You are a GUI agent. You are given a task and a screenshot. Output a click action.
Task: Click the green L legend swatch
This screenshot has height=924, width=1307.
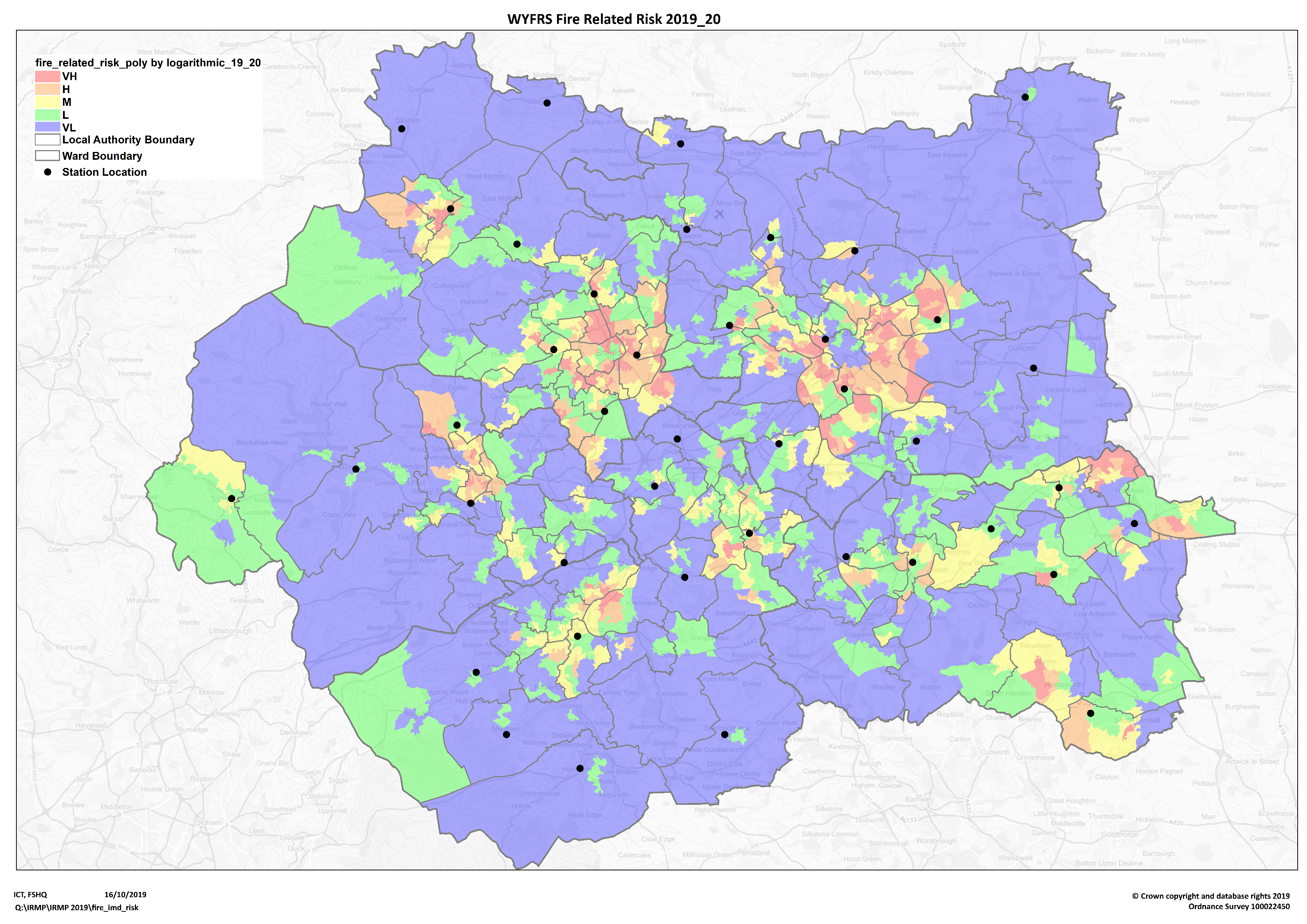coord(47,115)
